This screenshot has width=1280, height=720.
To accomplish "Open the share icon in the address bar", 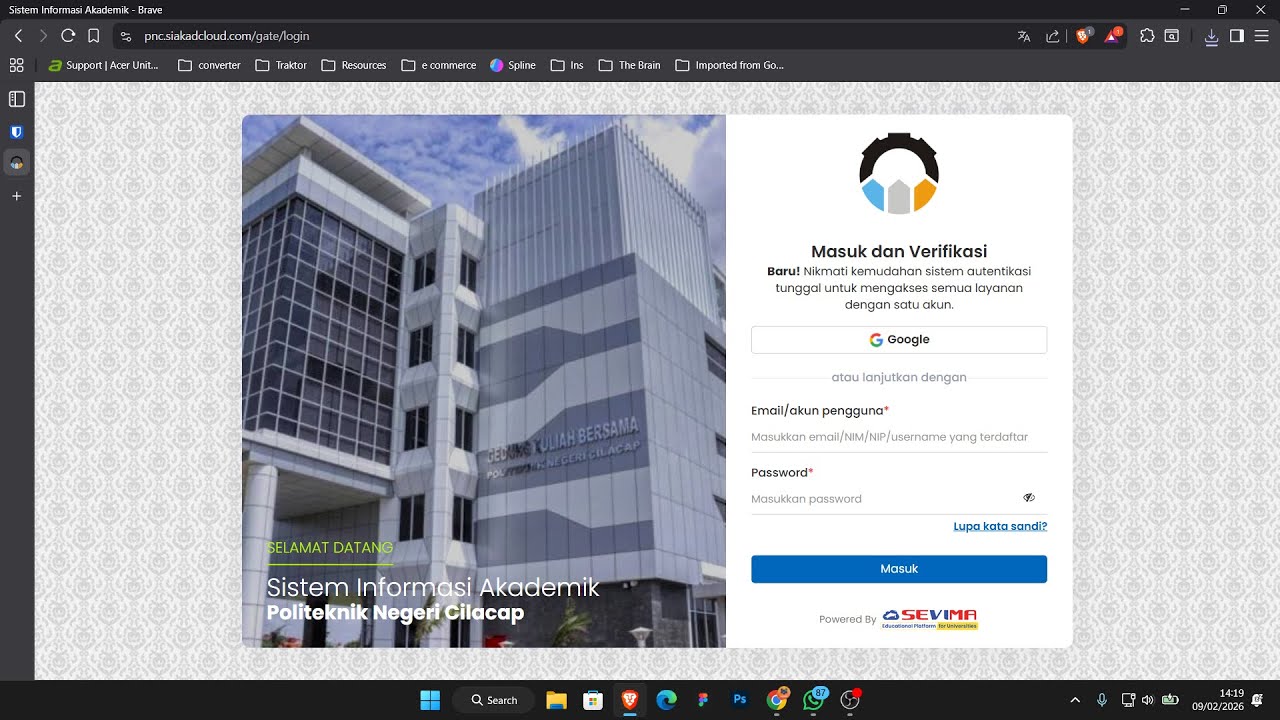I will (x=1053, y=36).
